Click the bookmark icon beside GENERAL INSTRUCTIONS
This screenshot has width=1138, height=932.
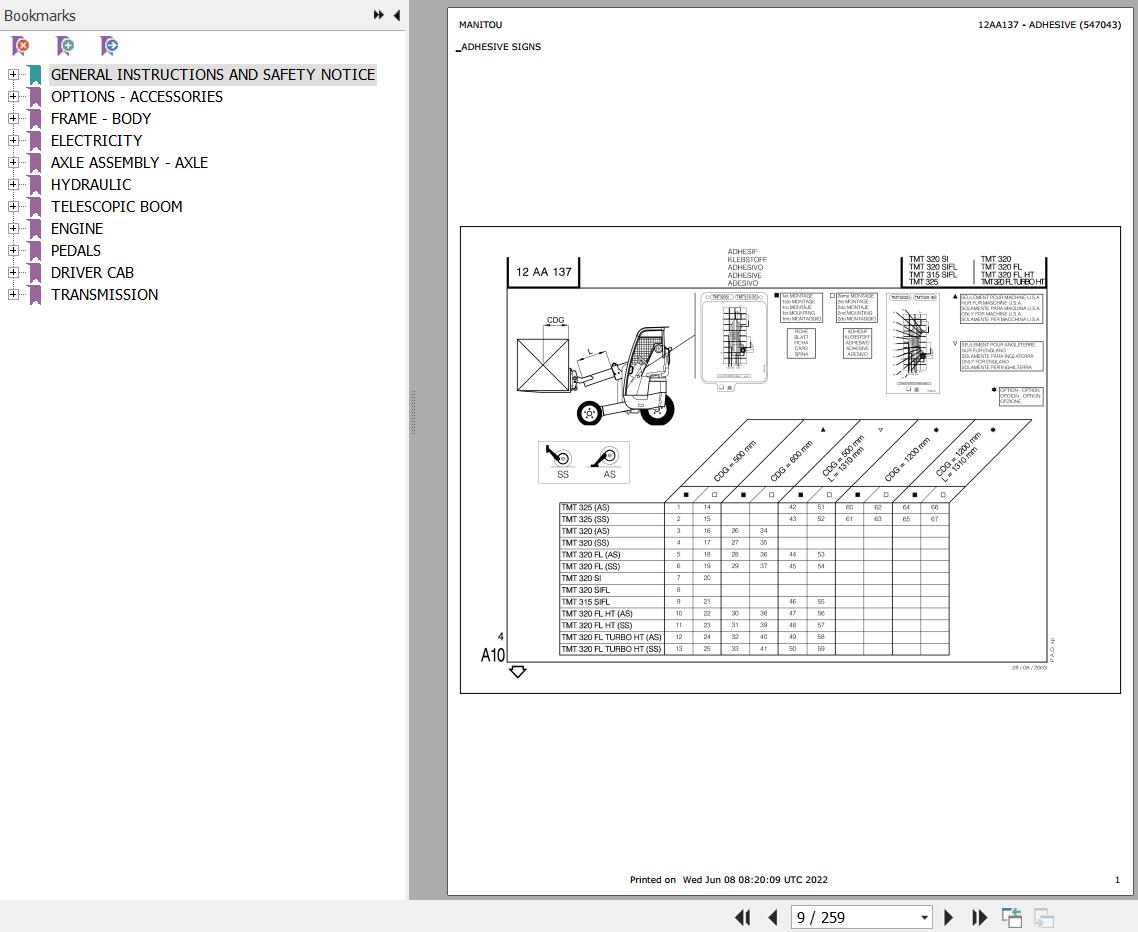(x=34, y=75)
